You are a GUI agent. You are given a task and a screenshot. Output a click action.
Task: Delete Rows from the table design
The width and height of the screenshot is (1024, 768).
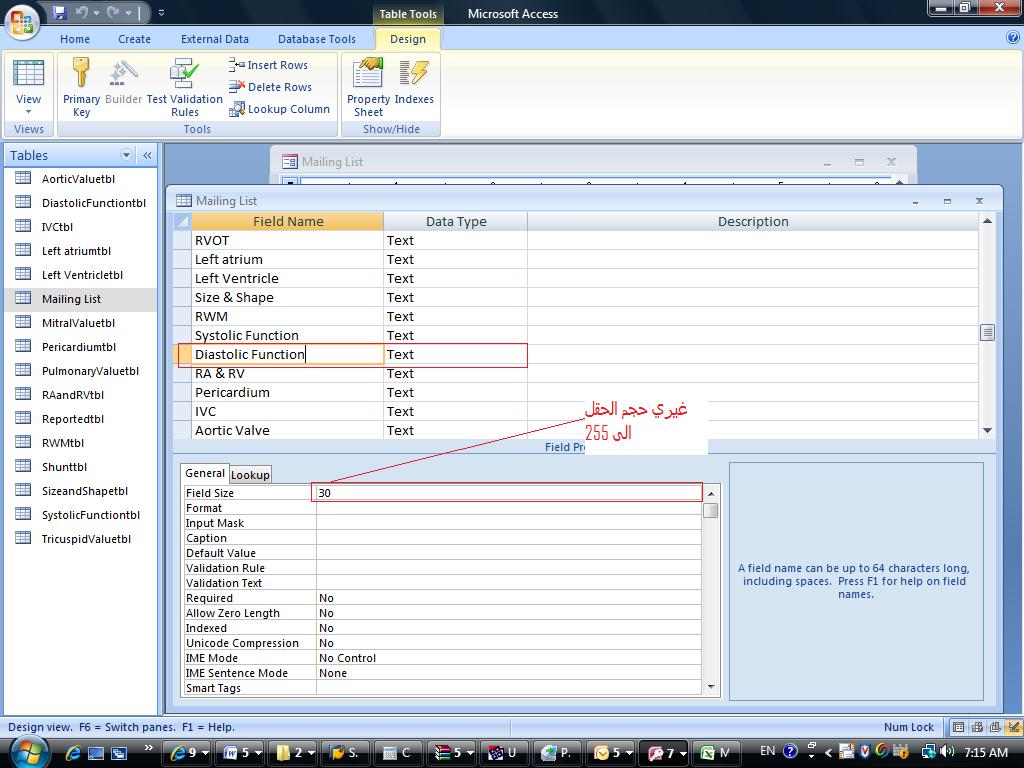point(270,87)
